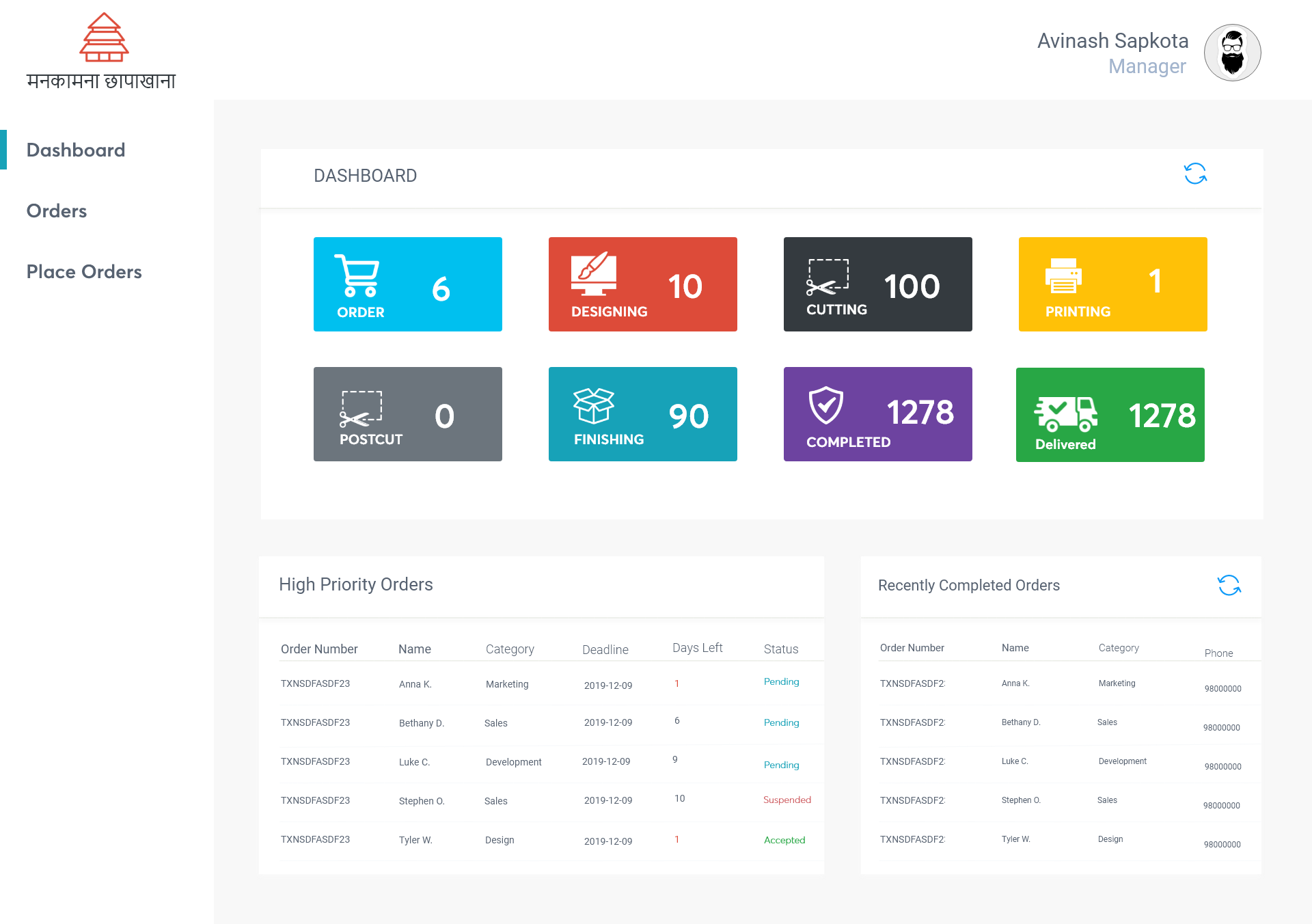1312x924 pixels.
Task: Sort by Days Left column header
Action: (697, 648)
